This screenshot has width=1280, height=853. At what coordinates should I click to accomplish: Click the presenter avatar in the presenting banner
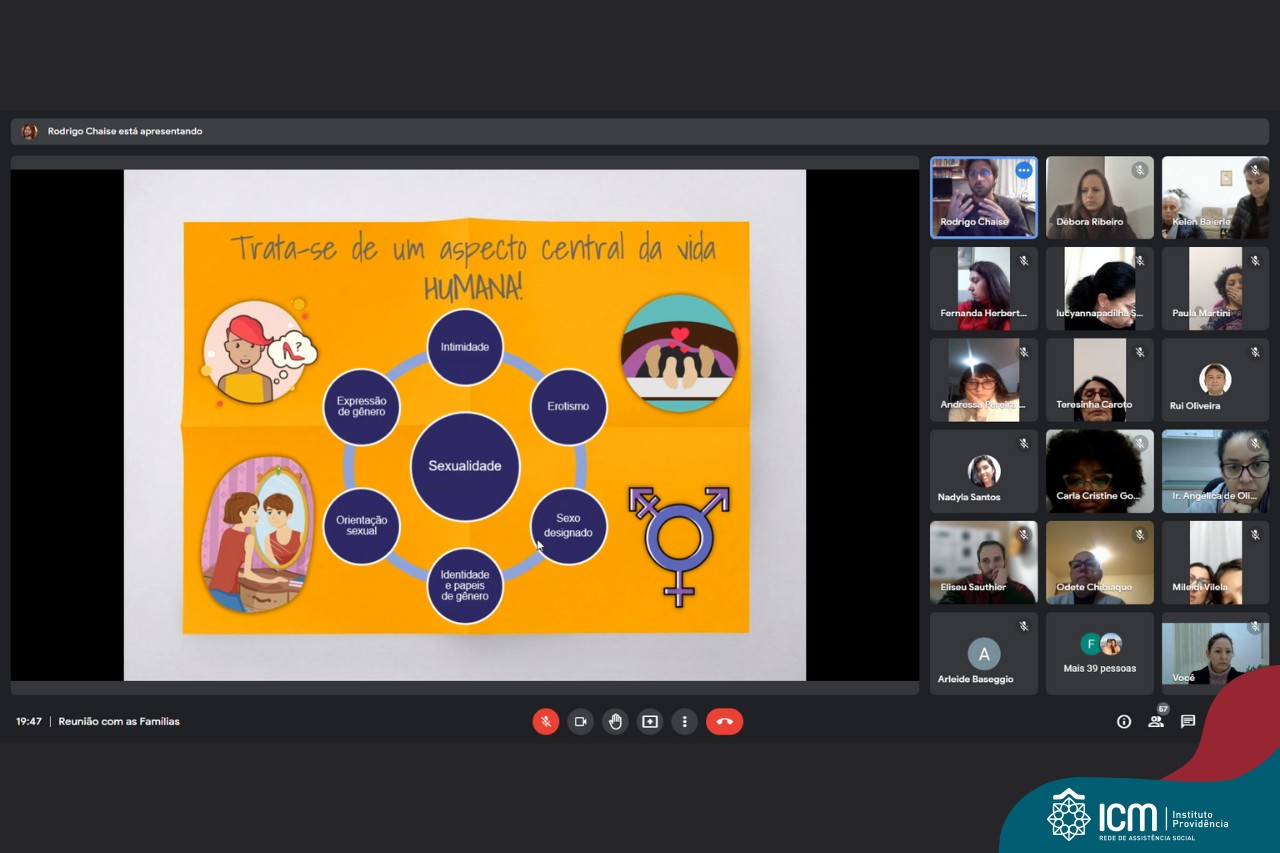coord(29,132)
